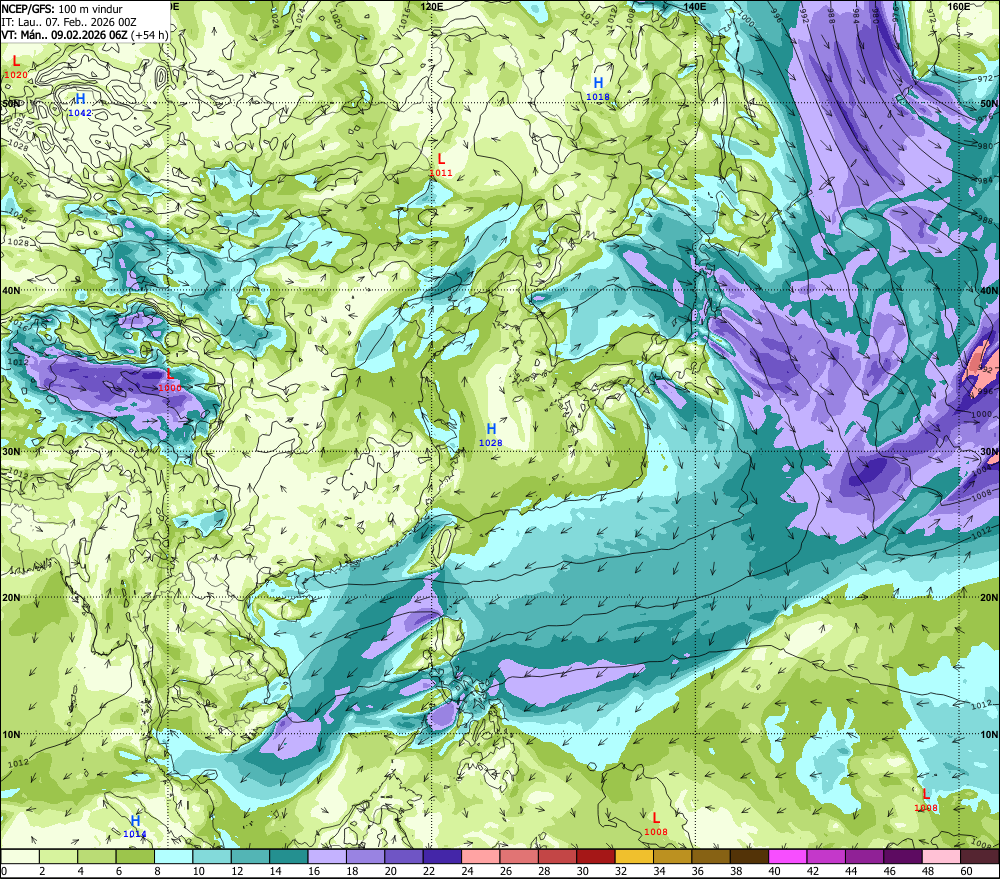The width and height of the screenshot is (1000, 879).
Task: Click the legend value label "26"
Action: point(506,871)
